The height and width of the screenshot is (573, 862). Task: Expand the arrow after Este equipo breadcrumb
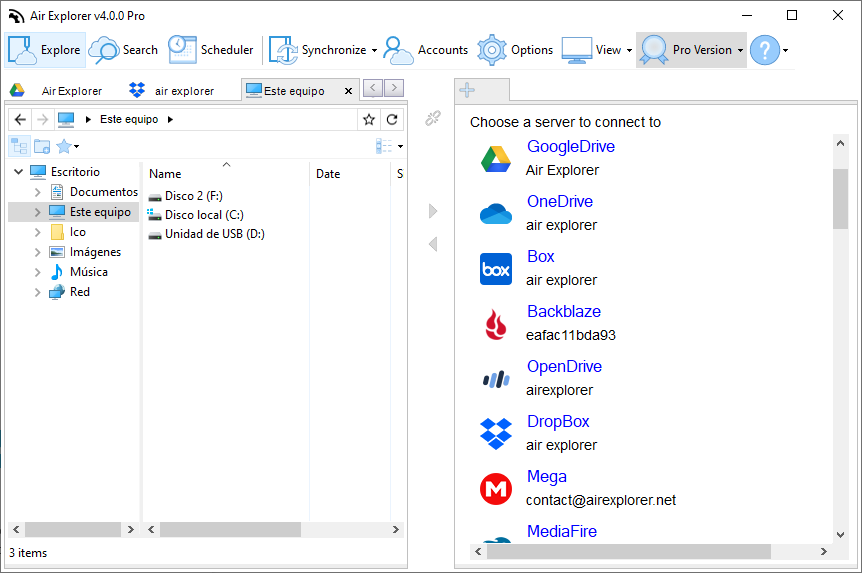coord(170,119)
